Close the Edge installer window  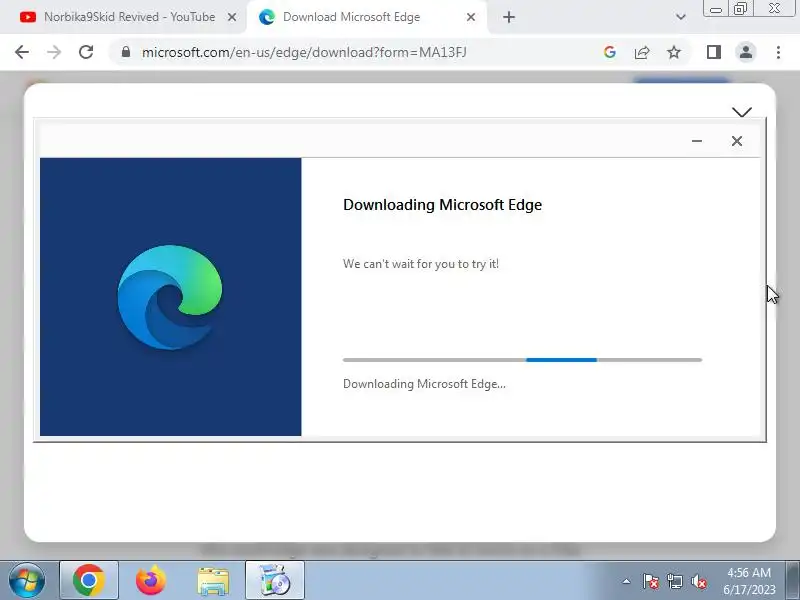click(x=737, y=141)
